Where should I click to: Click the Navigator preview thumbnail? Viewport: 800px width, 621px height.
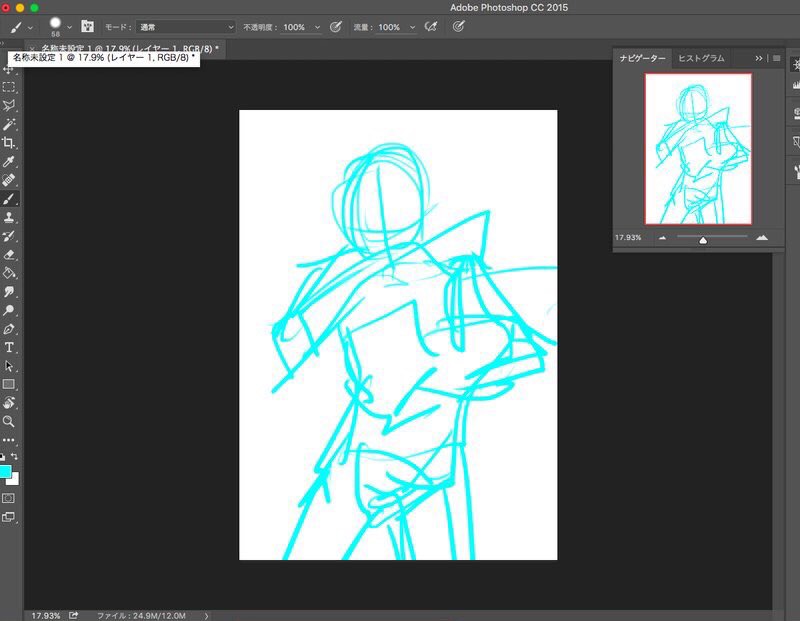click(698, 148)
